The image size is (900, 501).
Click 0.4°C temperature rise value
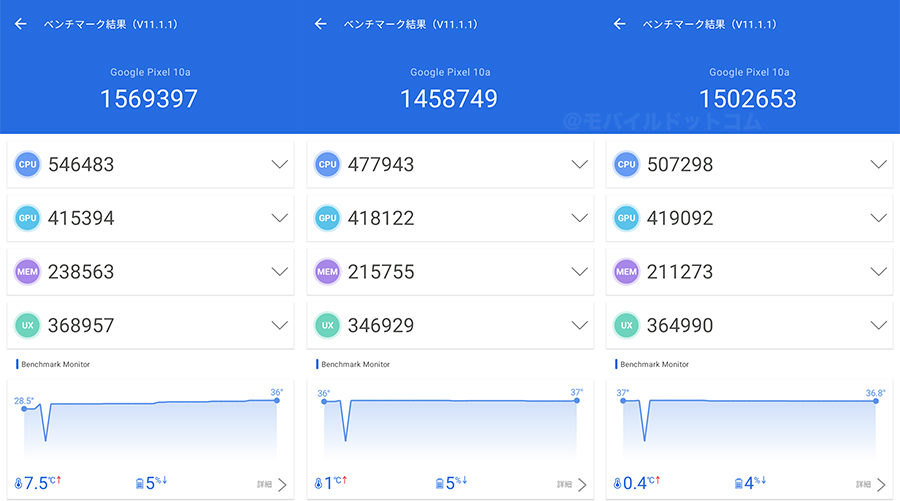point(642,483)
